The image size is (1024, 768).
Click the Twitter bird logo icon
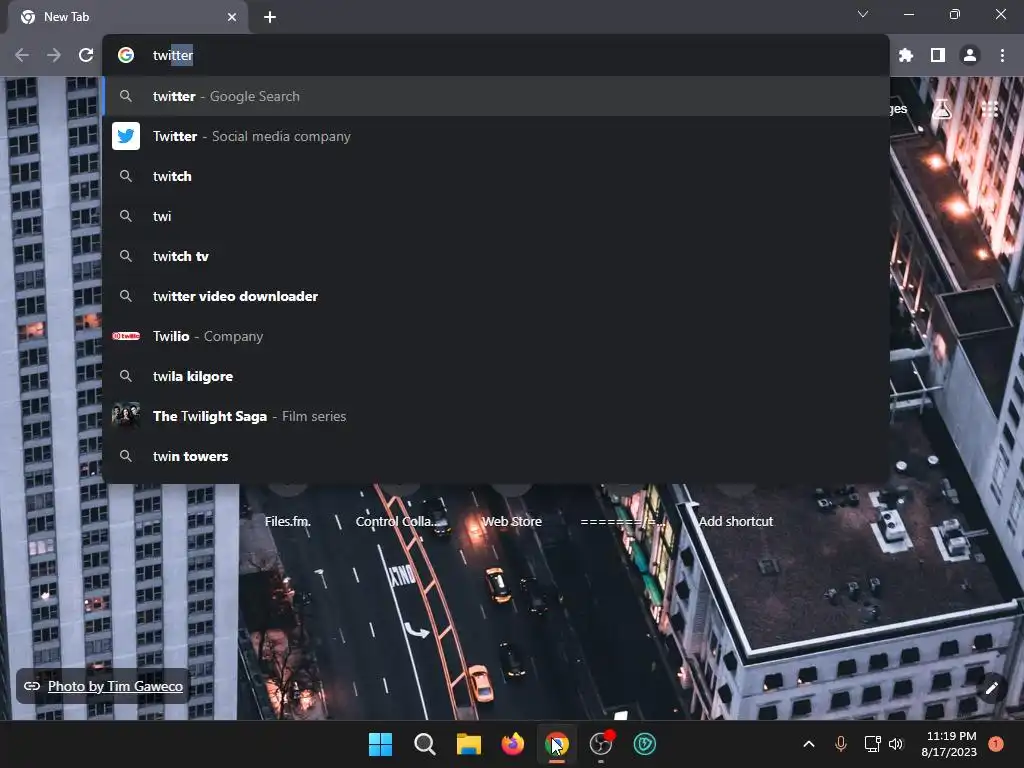coord(126,136)
